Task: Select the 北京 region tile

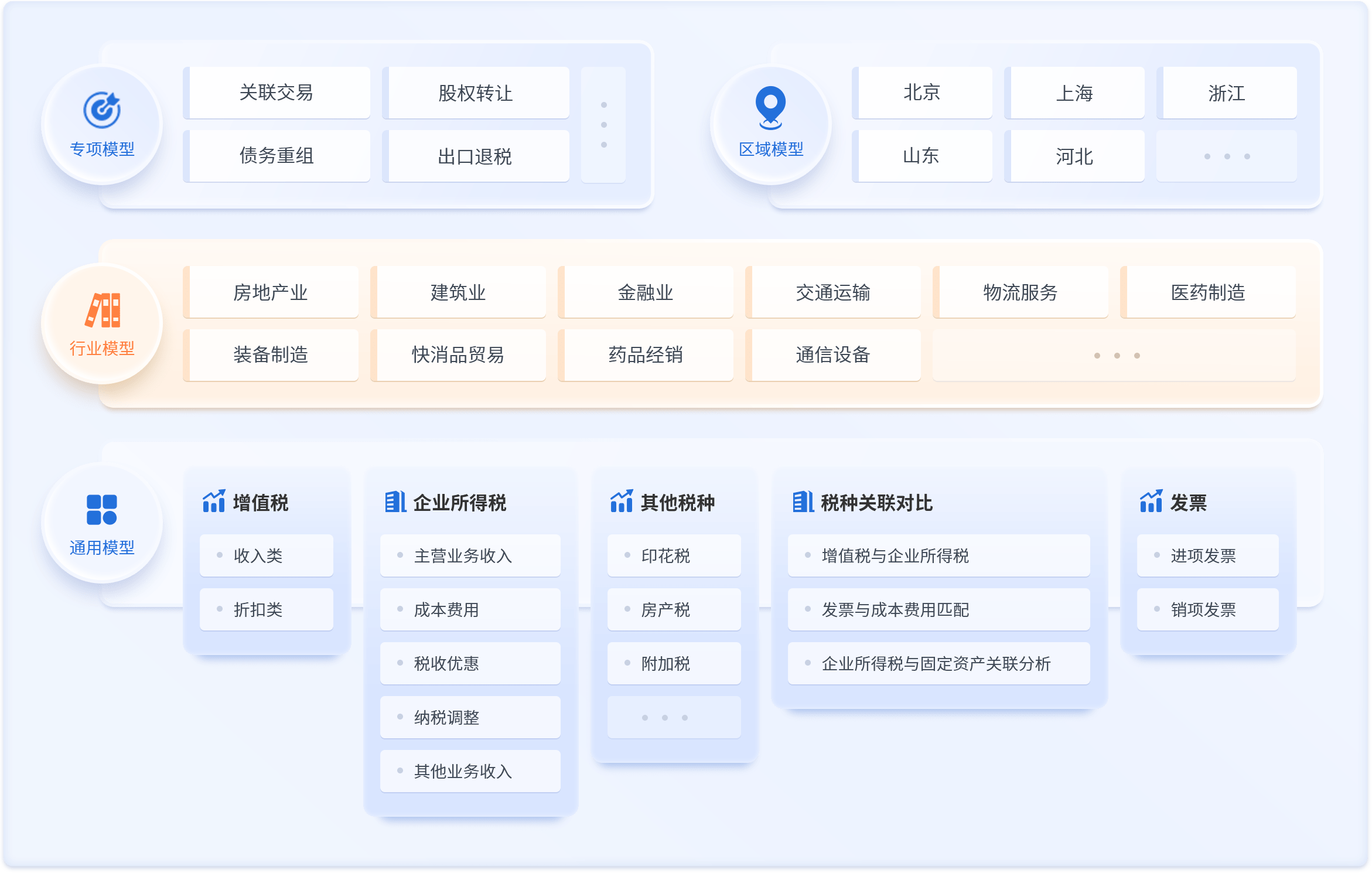Action: (922, 93)
